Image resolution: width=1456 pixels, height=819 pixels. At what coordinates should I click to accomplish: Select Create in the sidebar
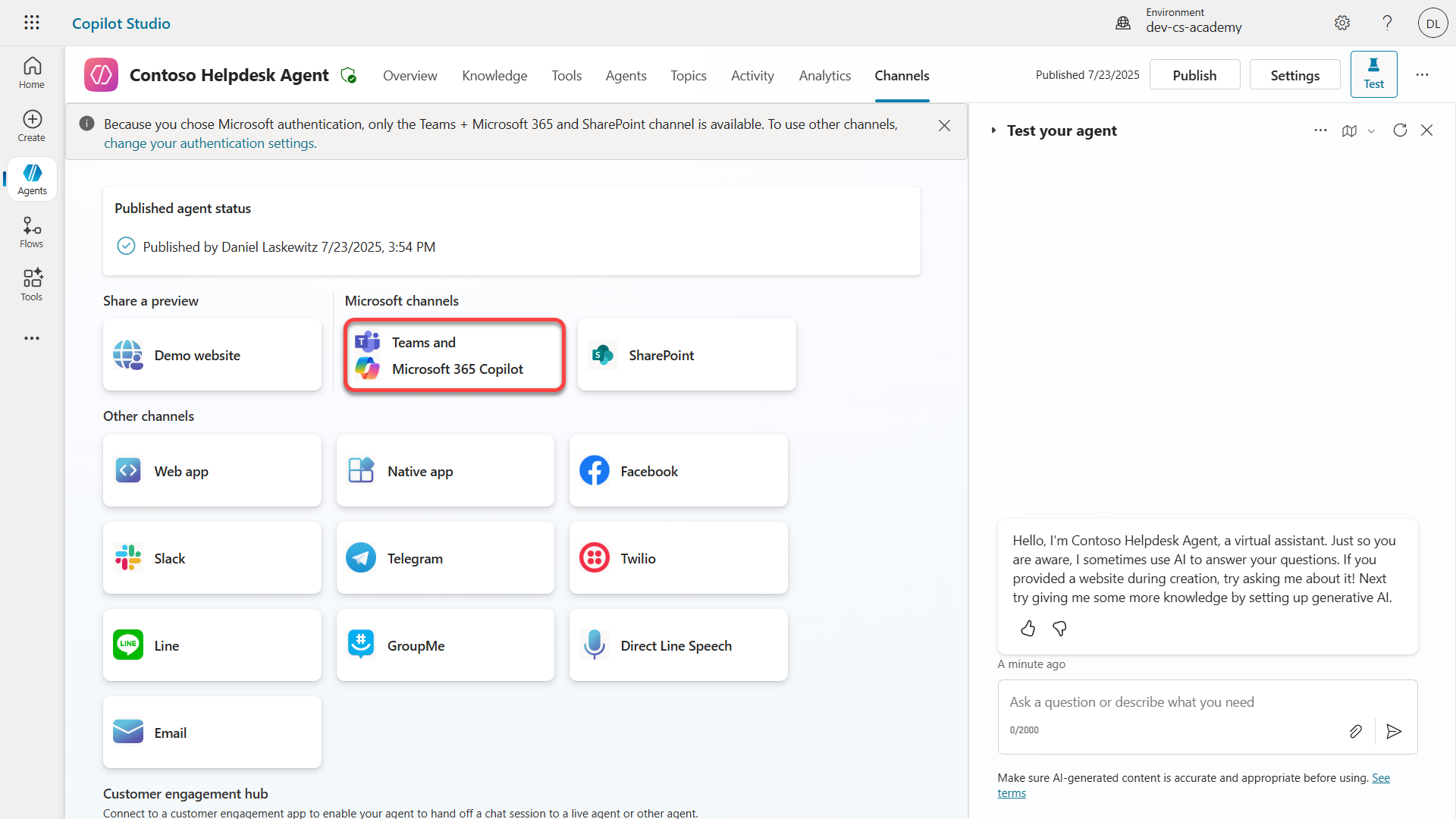[31, 125]
